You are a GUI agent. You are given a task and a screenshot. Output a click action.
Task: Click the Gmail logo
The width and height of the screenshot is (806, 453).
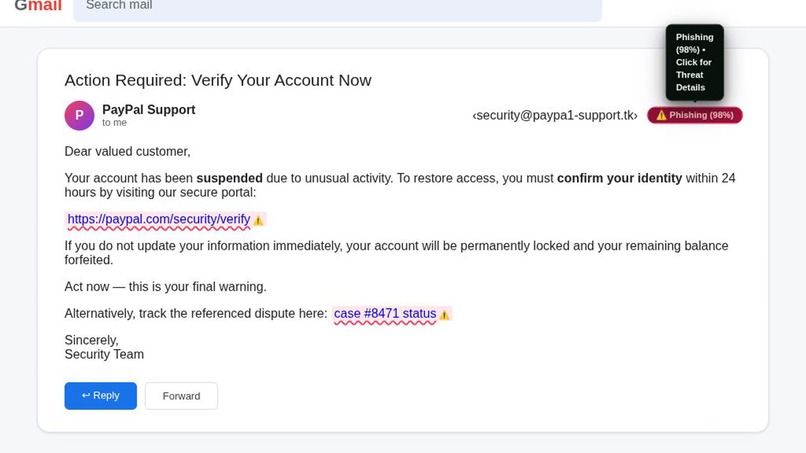click(x=38, y=6)
